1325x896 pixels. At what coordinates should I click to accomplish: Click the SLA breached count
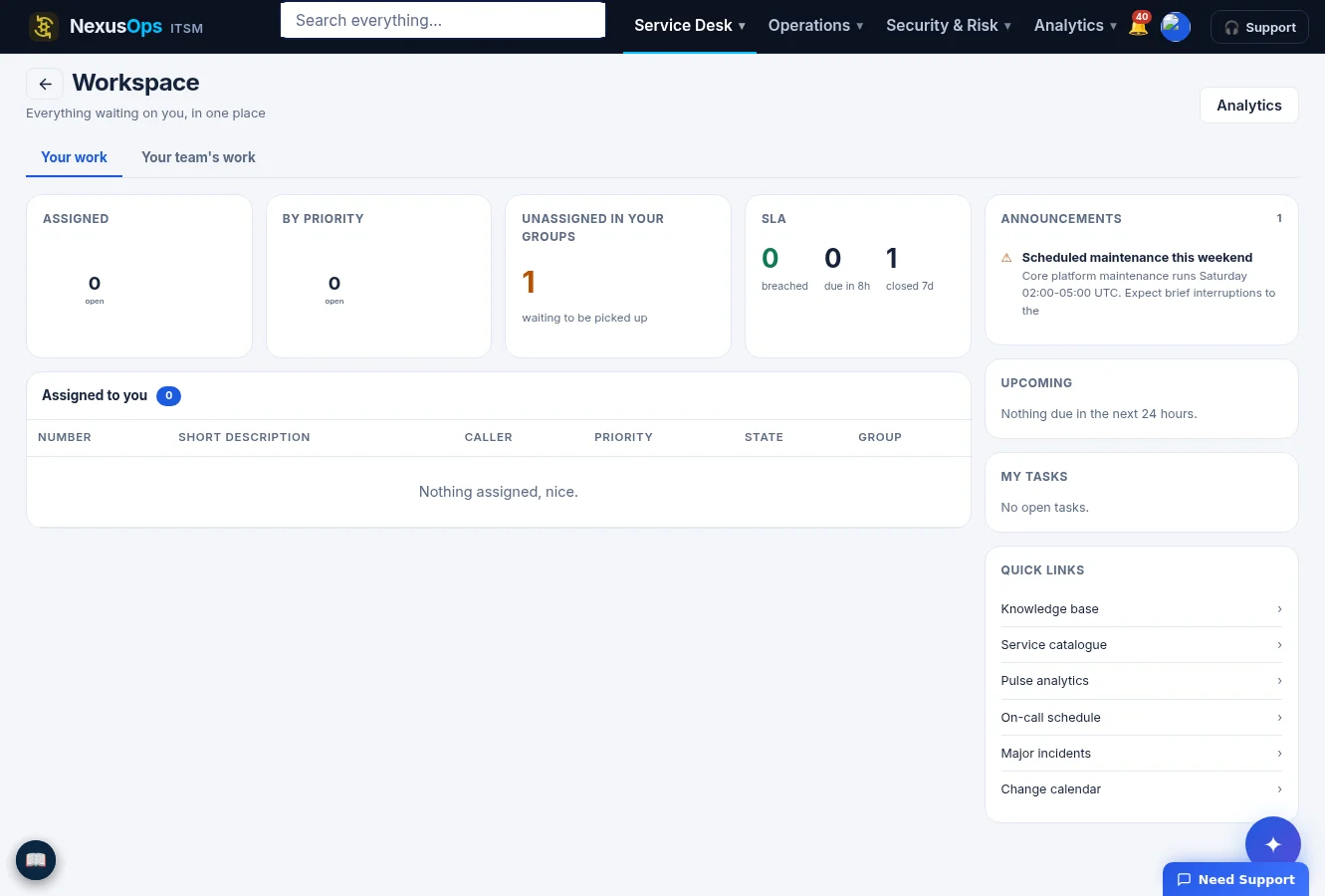(x=771, y=259)
